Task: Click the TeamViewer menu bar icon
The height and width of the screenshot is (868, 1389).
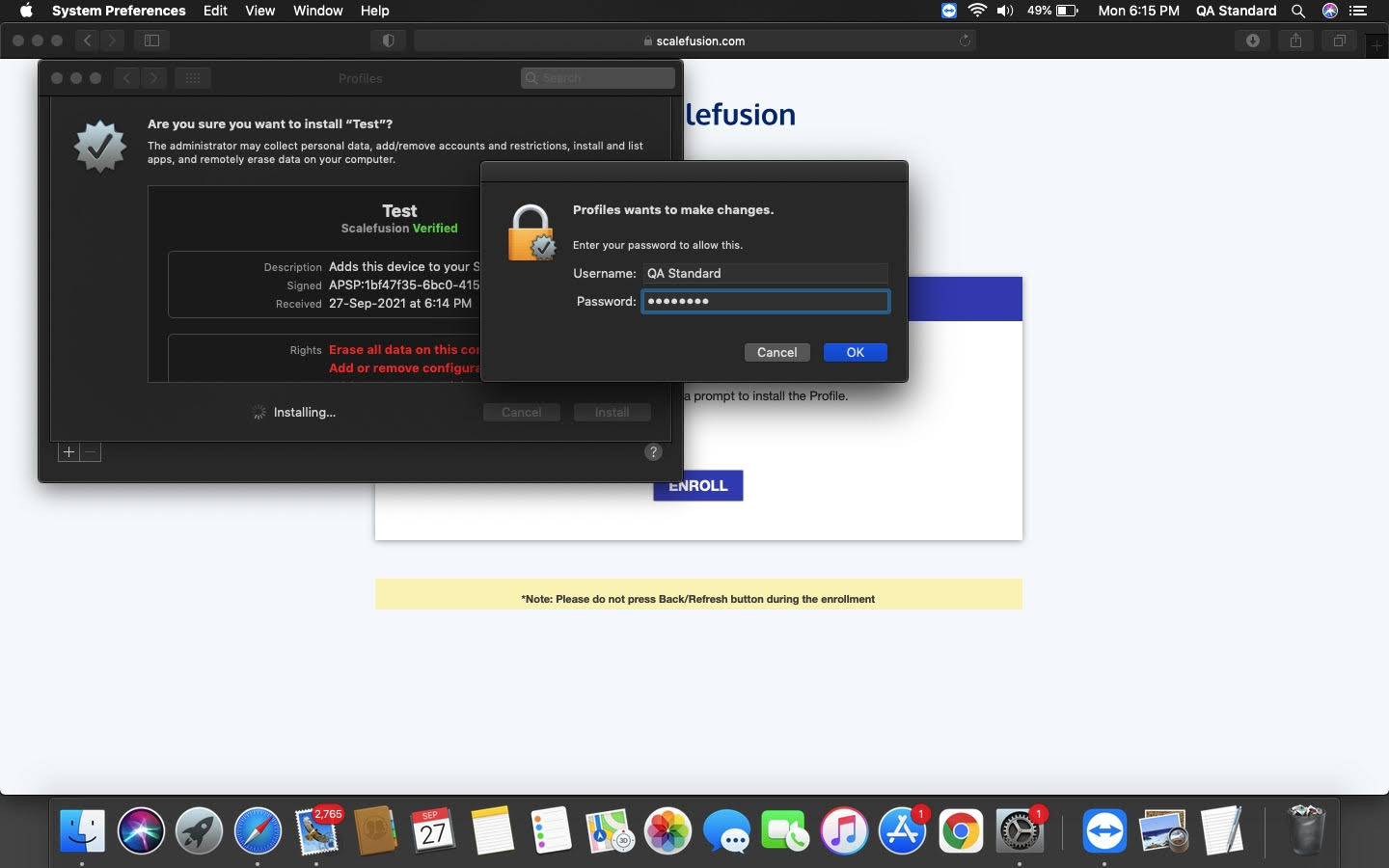Action: (x=949, y=11)
